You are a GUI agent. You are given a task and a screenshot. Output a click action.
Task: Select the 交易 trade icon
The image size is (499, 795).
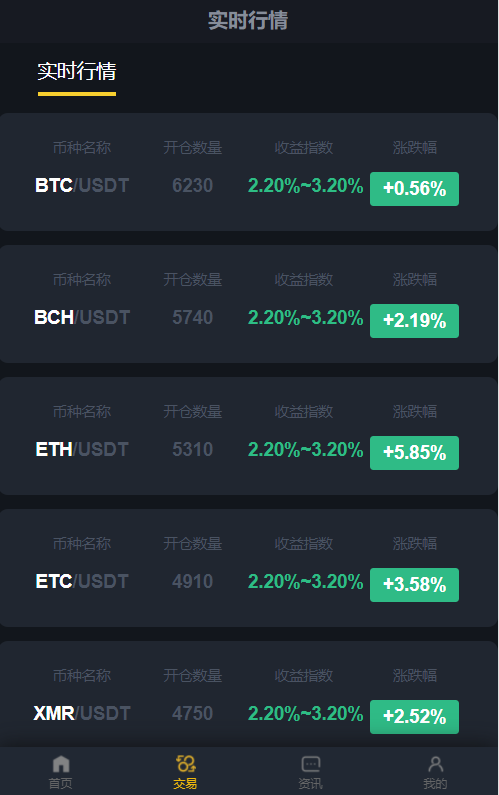[x=185, y=772]
